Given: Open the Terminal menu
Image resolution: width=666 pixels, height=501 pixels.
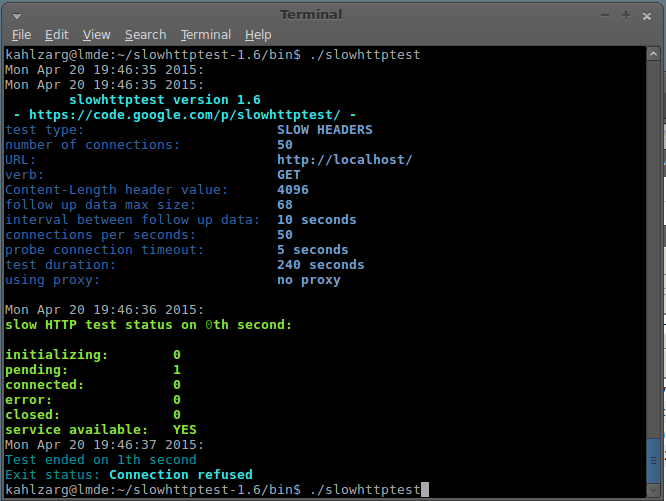Looking at the screenshot, I should point(205,35).
